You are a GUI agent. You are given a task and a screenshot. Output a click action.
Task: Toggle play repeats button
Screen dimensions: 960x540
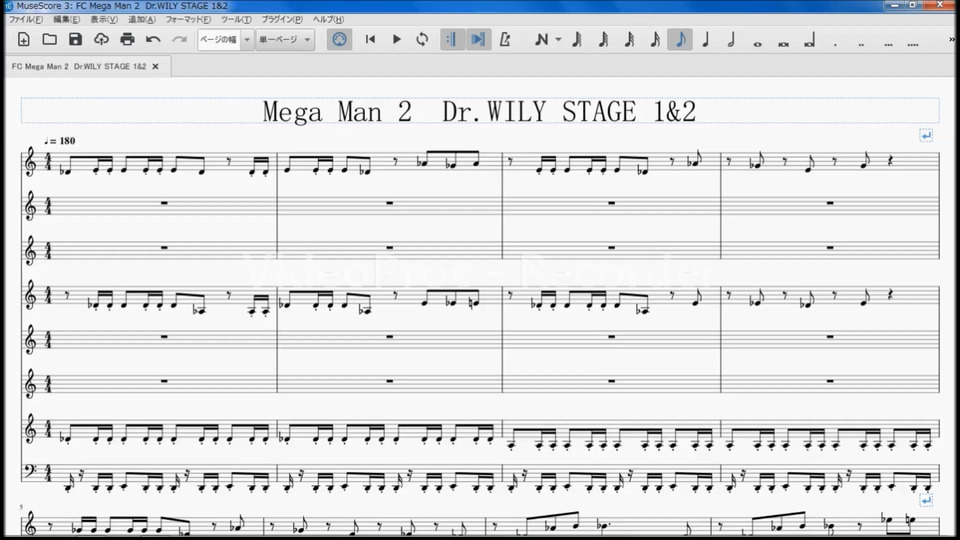click(451, 40)
